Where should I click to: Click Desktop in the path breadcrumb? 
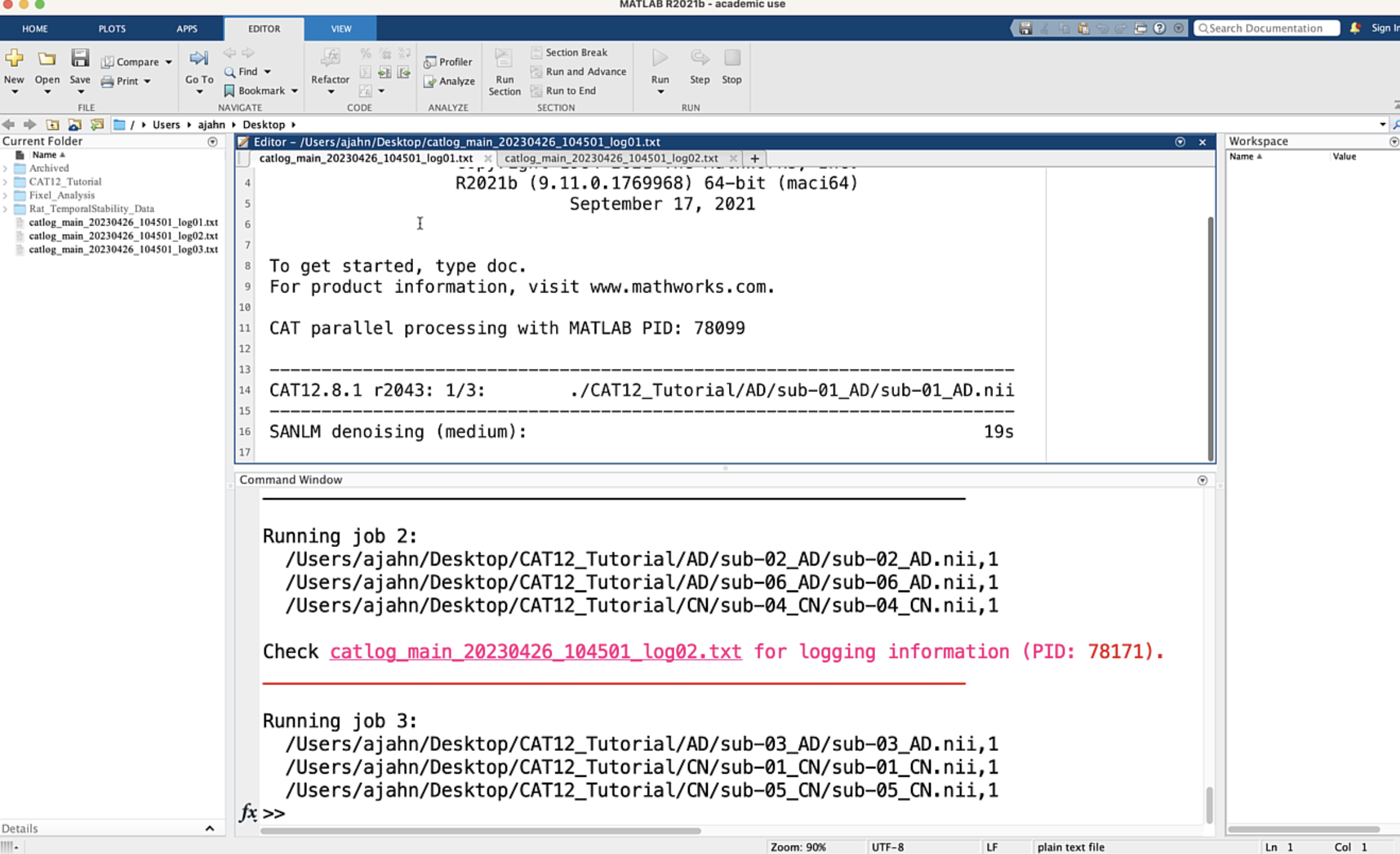(263, 124)
